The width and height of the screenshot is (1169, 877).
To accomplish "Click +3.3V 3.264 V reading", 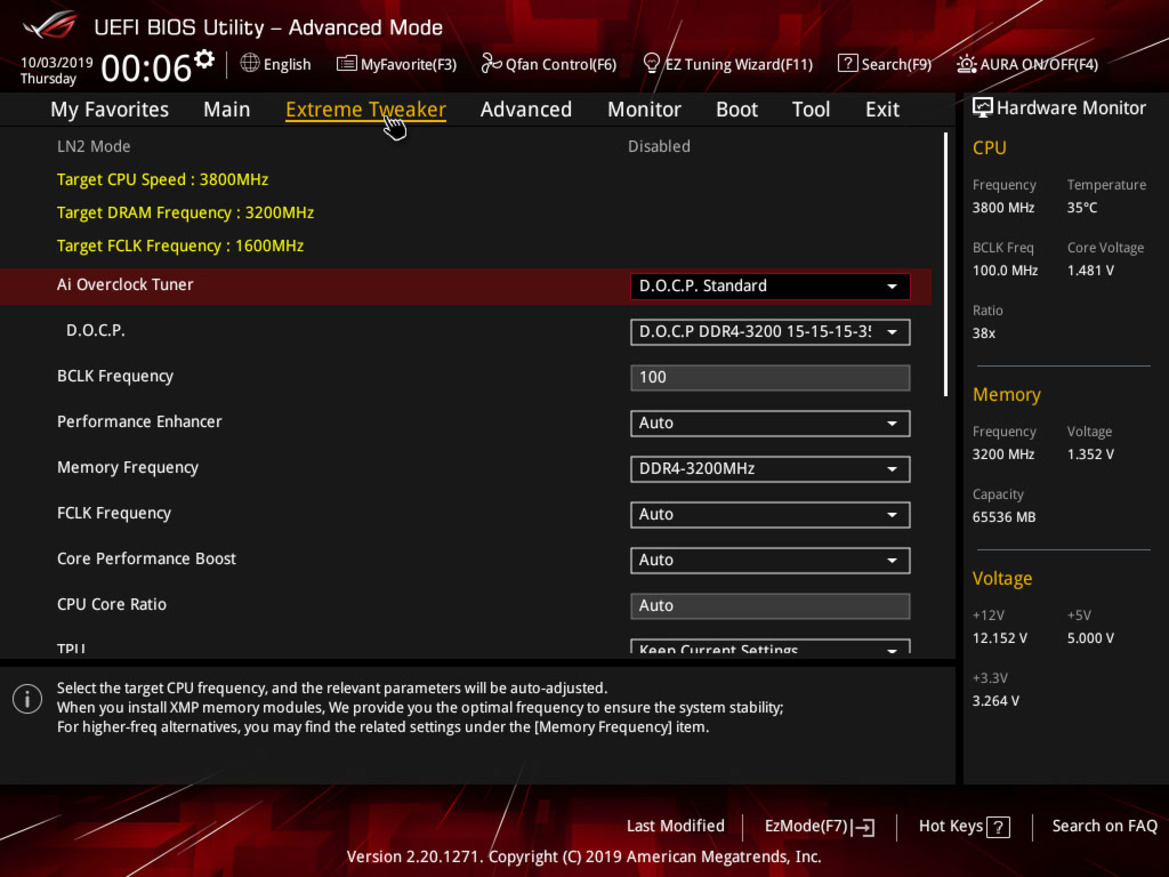I will point(995,701).
